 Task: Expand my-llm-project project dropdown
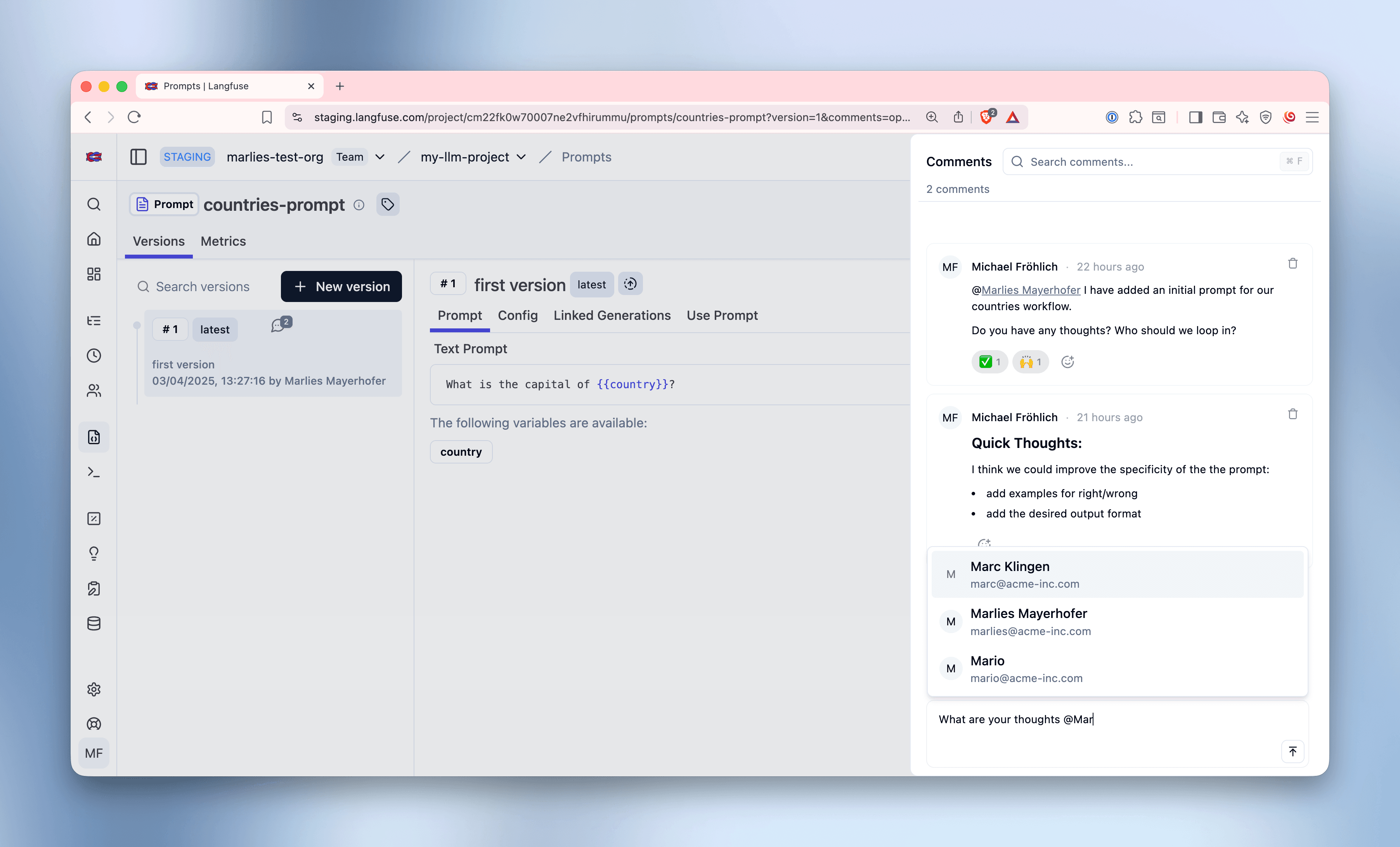pos(521,157)
